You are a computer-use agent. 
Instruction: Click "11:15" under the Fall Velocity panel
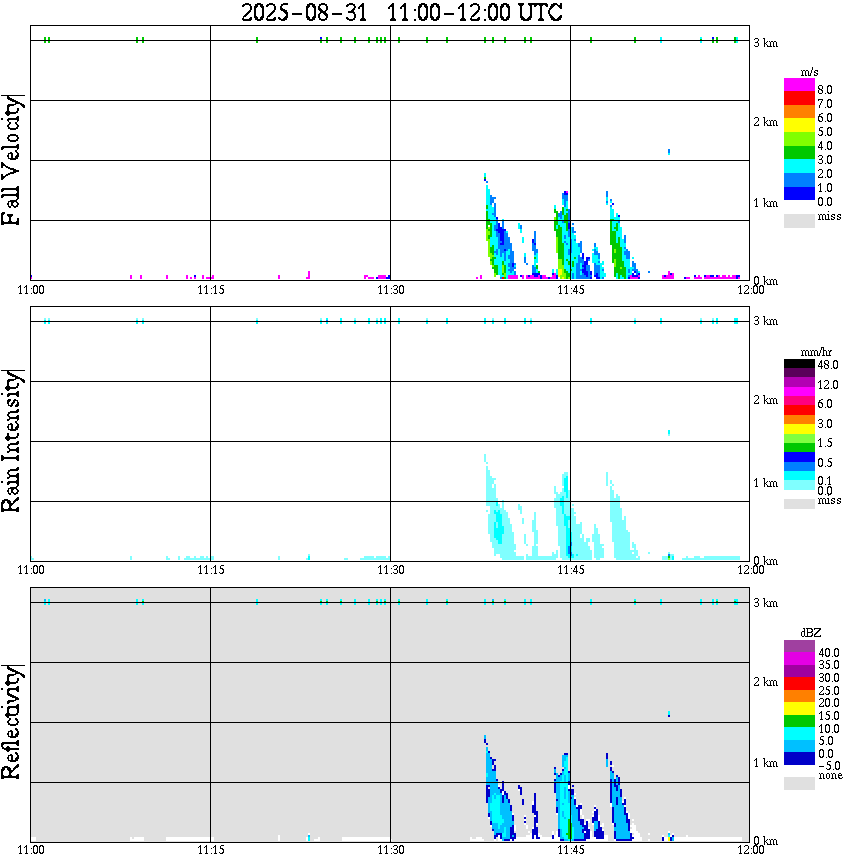(x=210, y=290)
